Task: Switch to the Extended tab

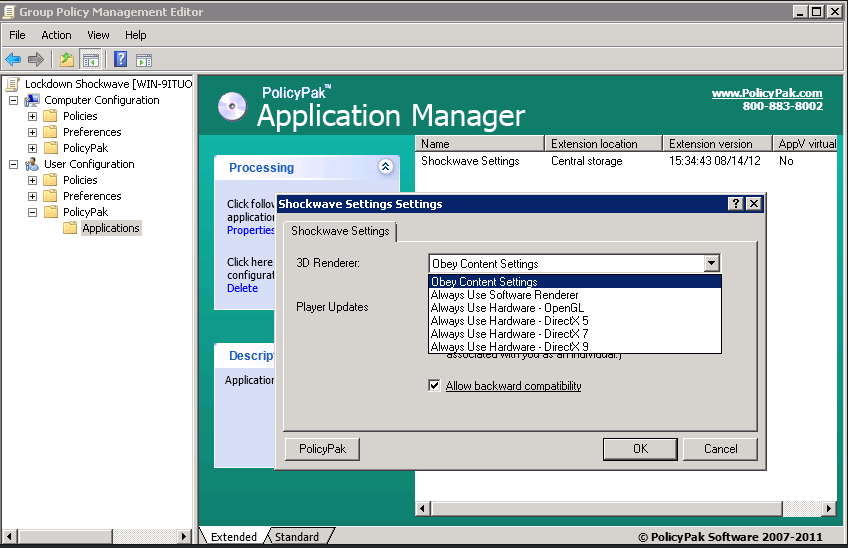Action: 233,536
